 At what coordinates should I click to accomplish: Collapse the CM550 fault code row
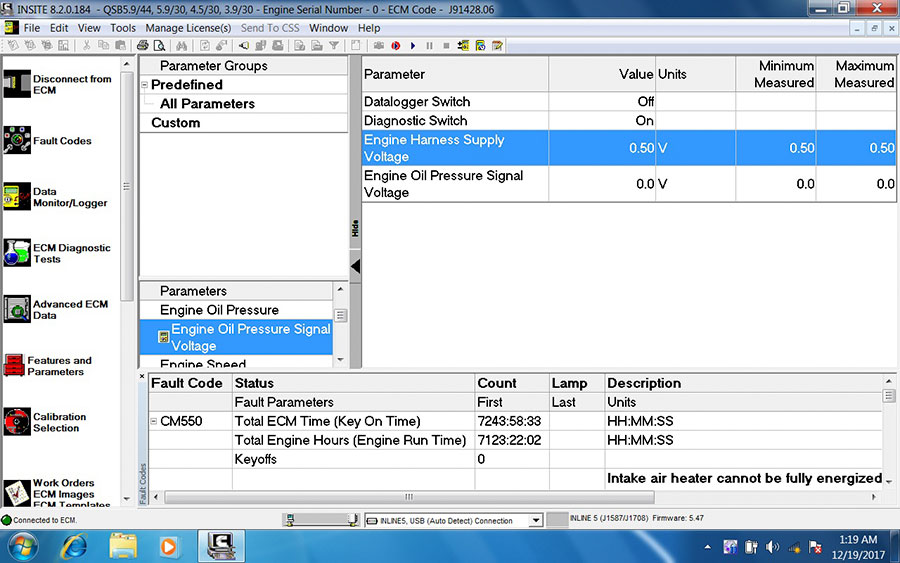click(x=154, y=421)
